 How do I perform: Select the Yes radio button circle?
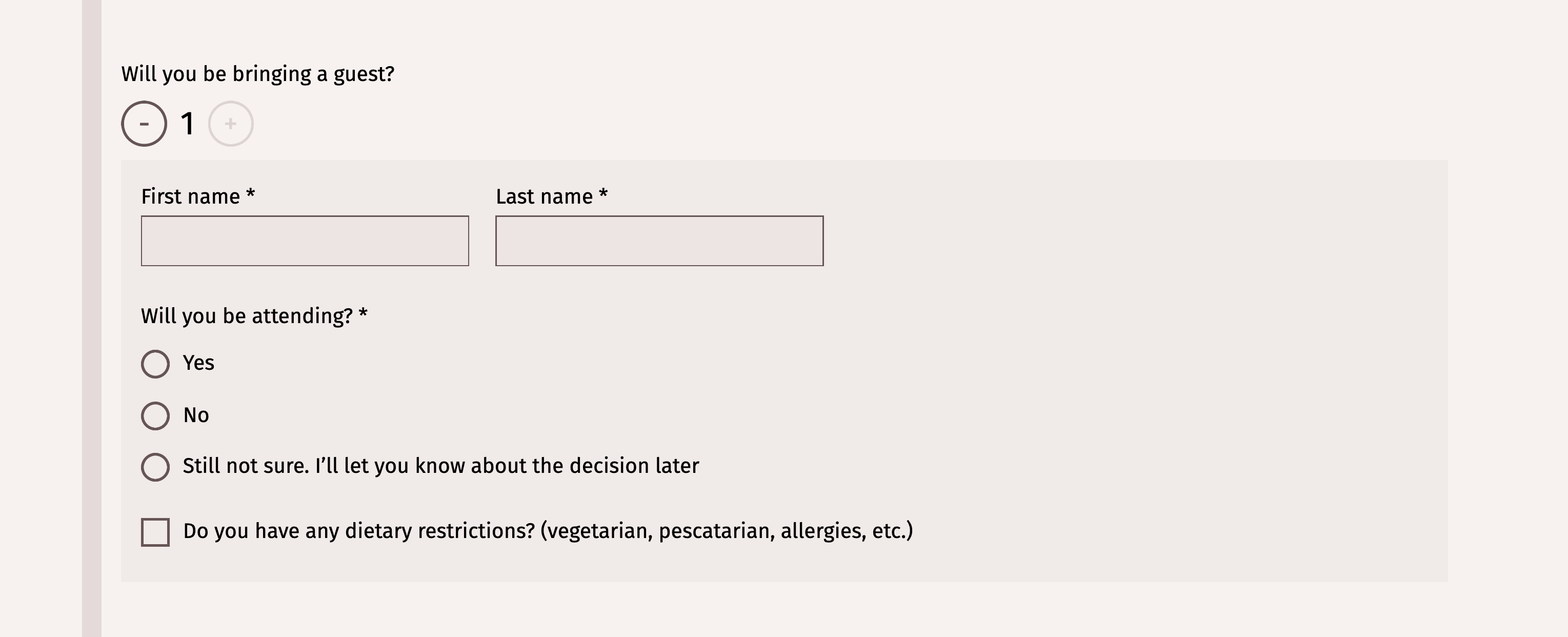point(155,364)
